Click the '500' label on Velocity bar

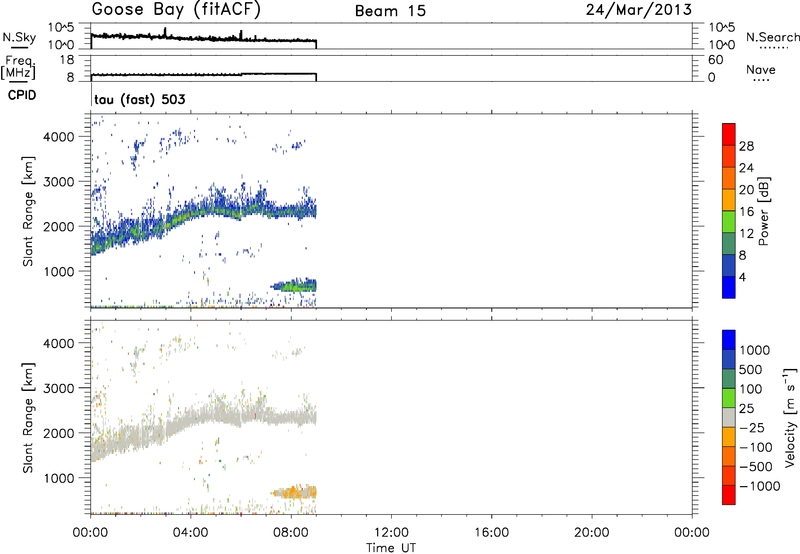coord(750,370)
